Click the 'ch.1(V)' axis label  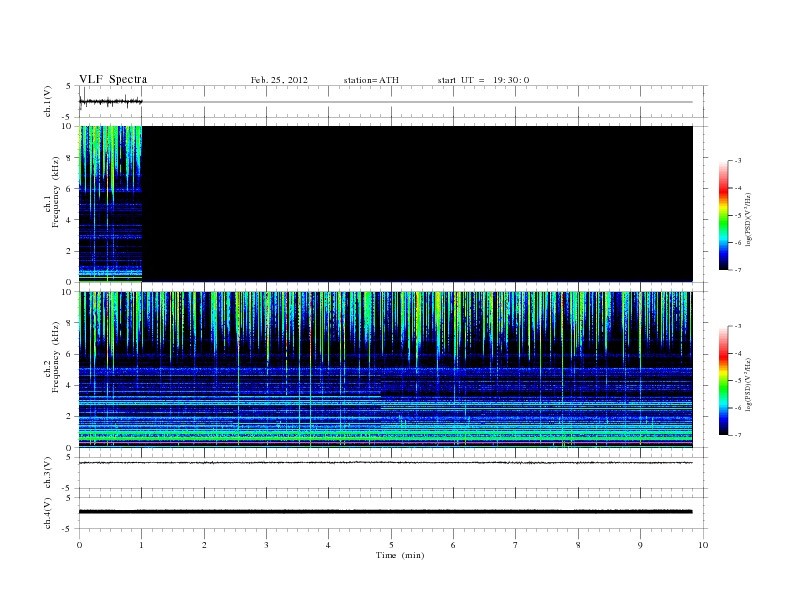(x=47, y=101)
